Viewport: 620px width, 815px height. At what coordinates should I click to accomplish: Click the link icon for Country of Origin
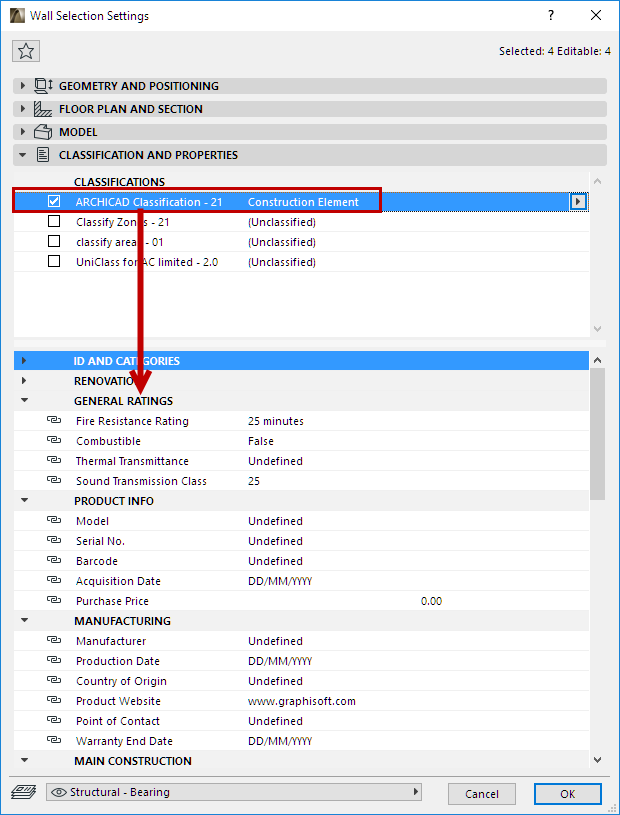coord(54,681)
